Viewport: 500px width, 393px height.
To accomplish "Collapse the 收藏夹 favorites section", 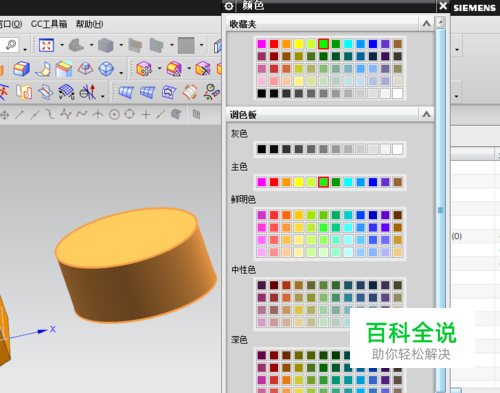I will pos(426,24).
